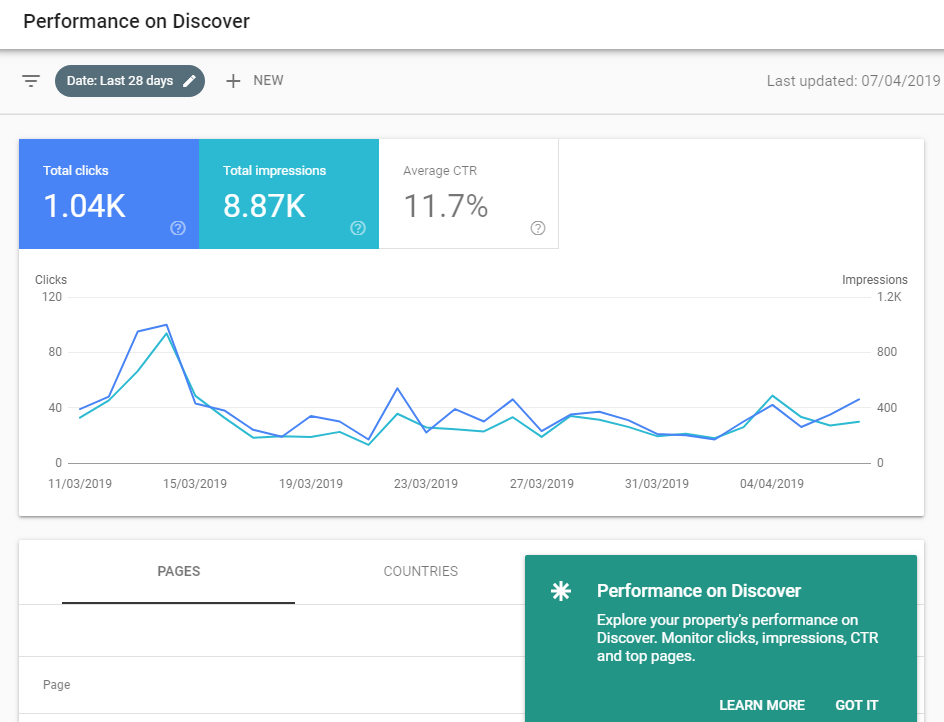
Task: Open help icon on Average CTR card
Action: 538,228
